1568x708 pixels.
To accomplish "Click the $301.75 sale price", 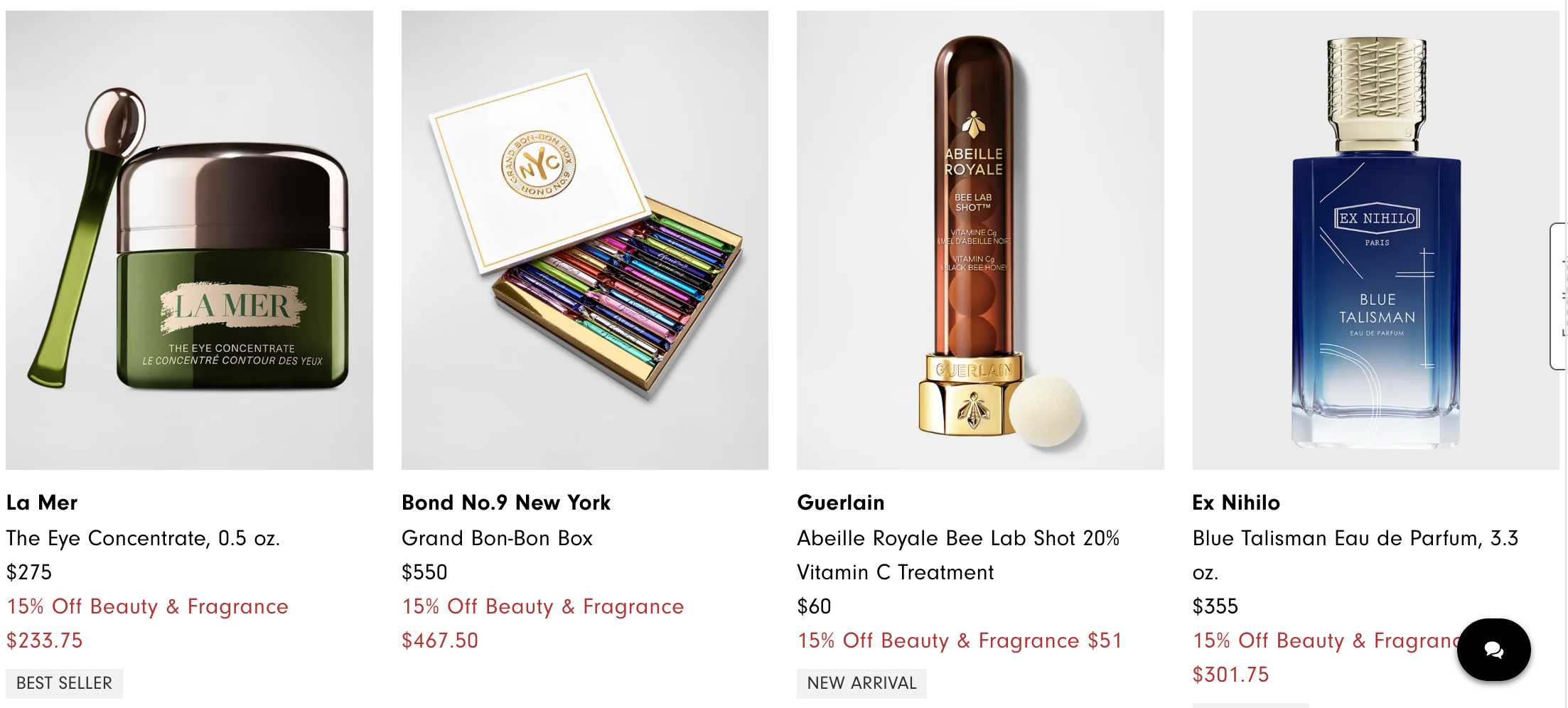I will (x=1230, y=675).
